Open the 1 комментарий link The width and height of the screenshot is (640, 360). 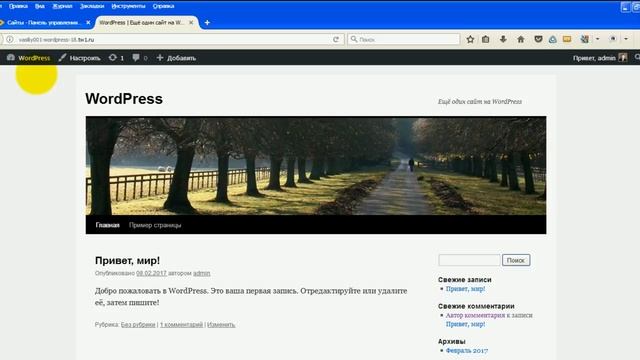(181, 324)
